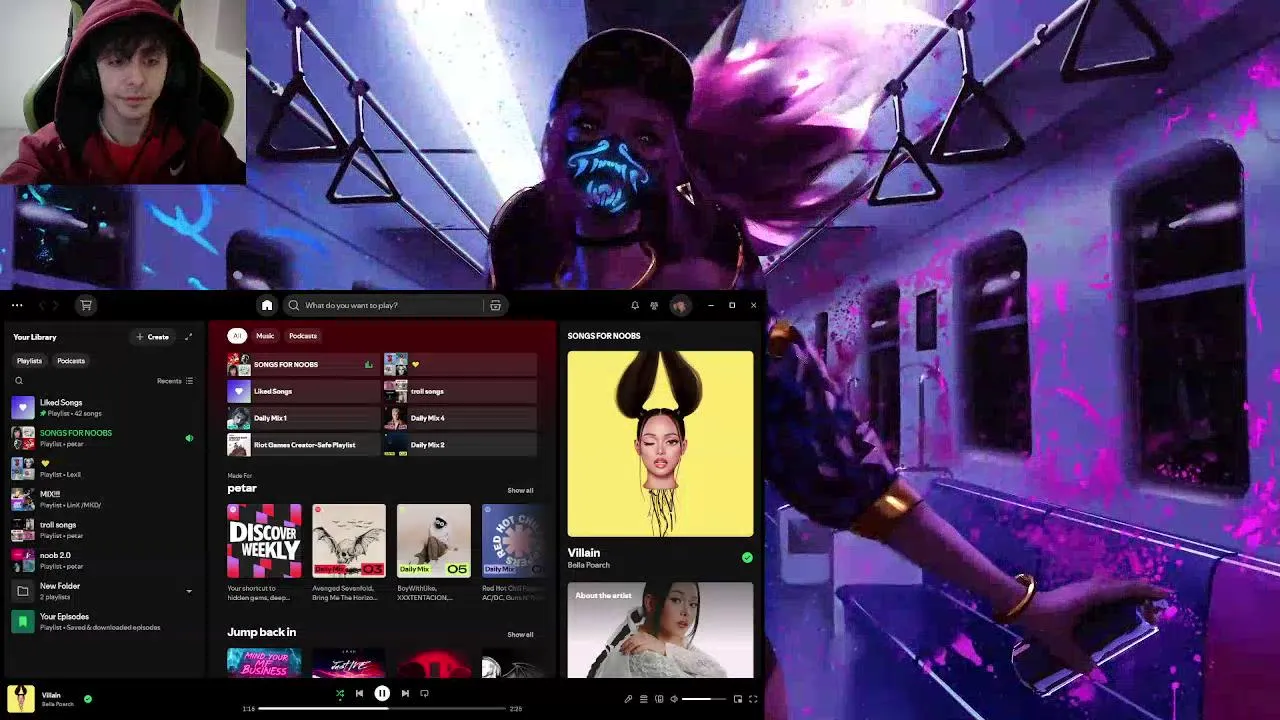Screen dimensions: 1280x720
Task: Open the Spotify three-dots menu
Action: coord(17,305)
